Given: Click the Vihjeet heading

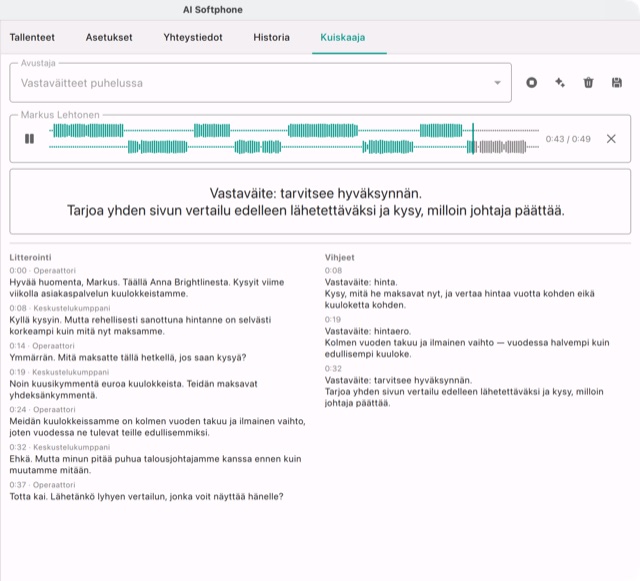Looking at the screenshot, I should (x=340, y=257).
